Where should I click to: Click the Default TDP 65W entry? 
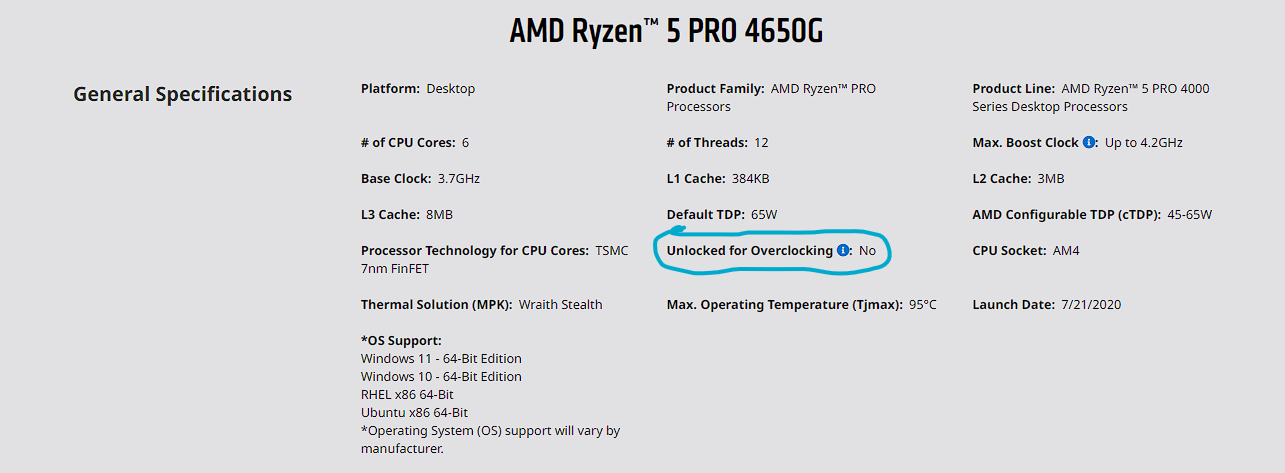[x=721, y=215]
